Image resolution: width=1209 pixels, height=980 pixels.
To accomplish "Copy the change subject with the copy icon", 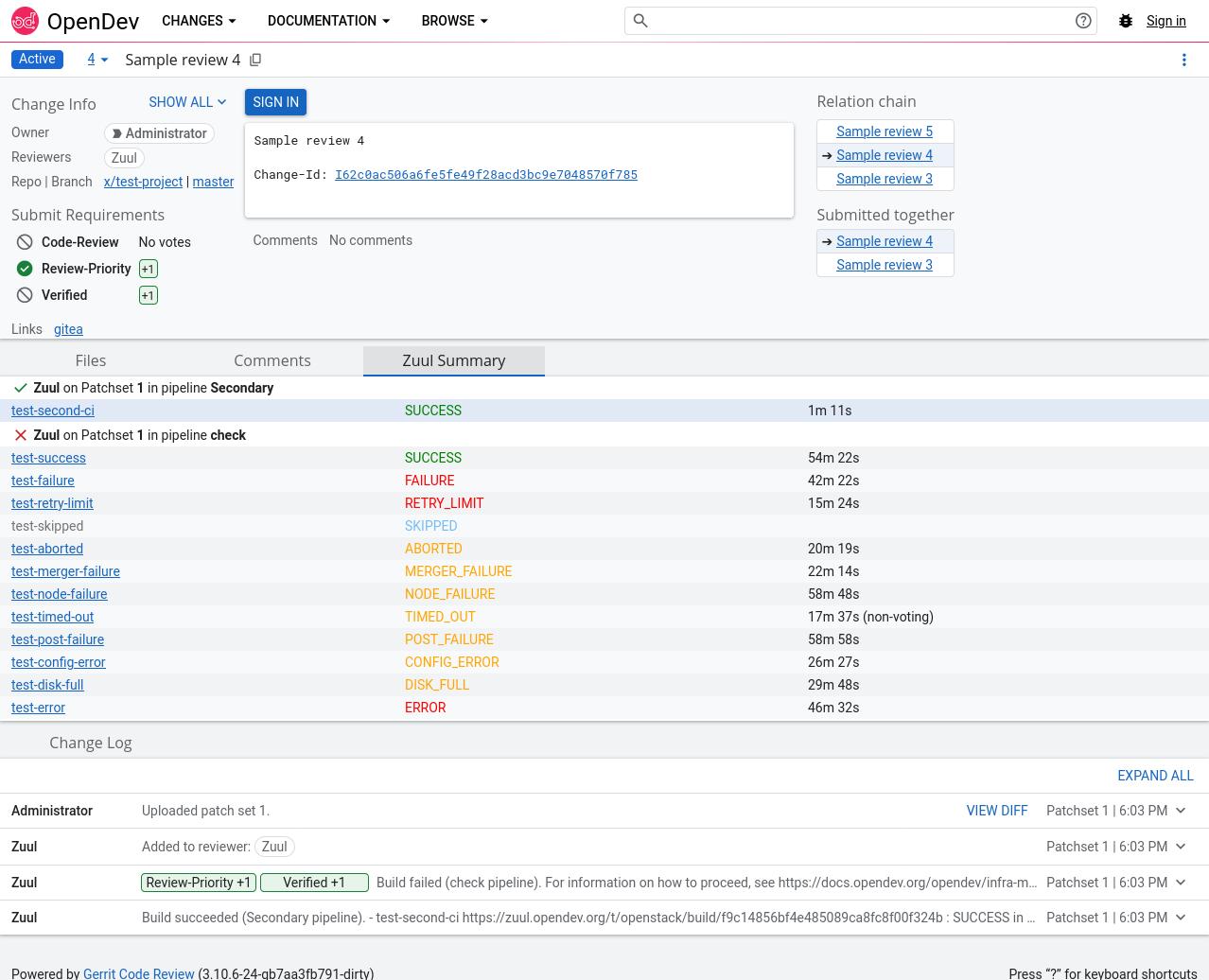I will 255,60.
